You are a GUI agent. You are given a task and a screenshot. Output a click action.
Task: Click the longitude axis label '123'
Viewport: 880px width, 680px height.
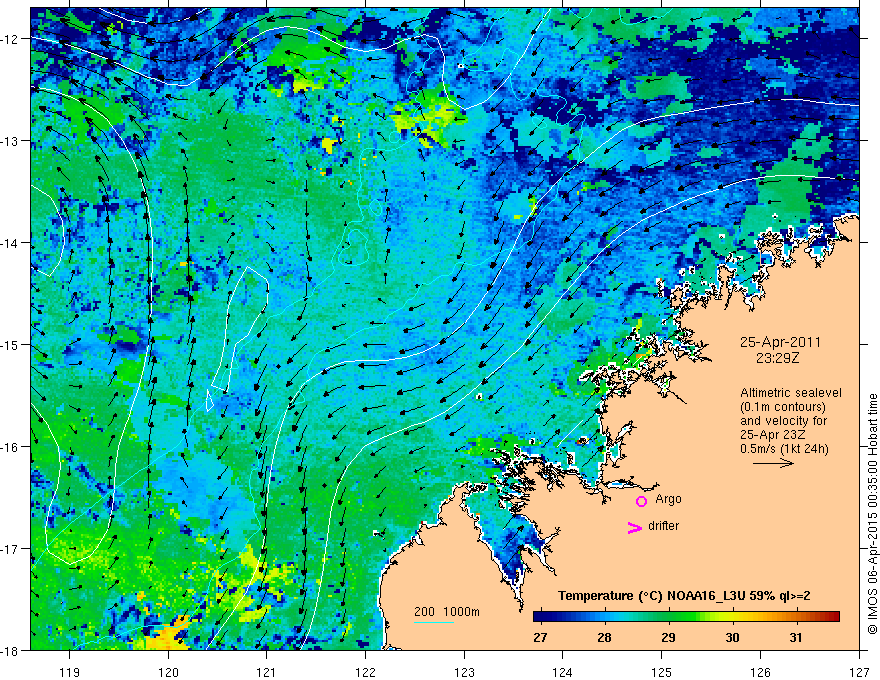(x=464, y=672)
